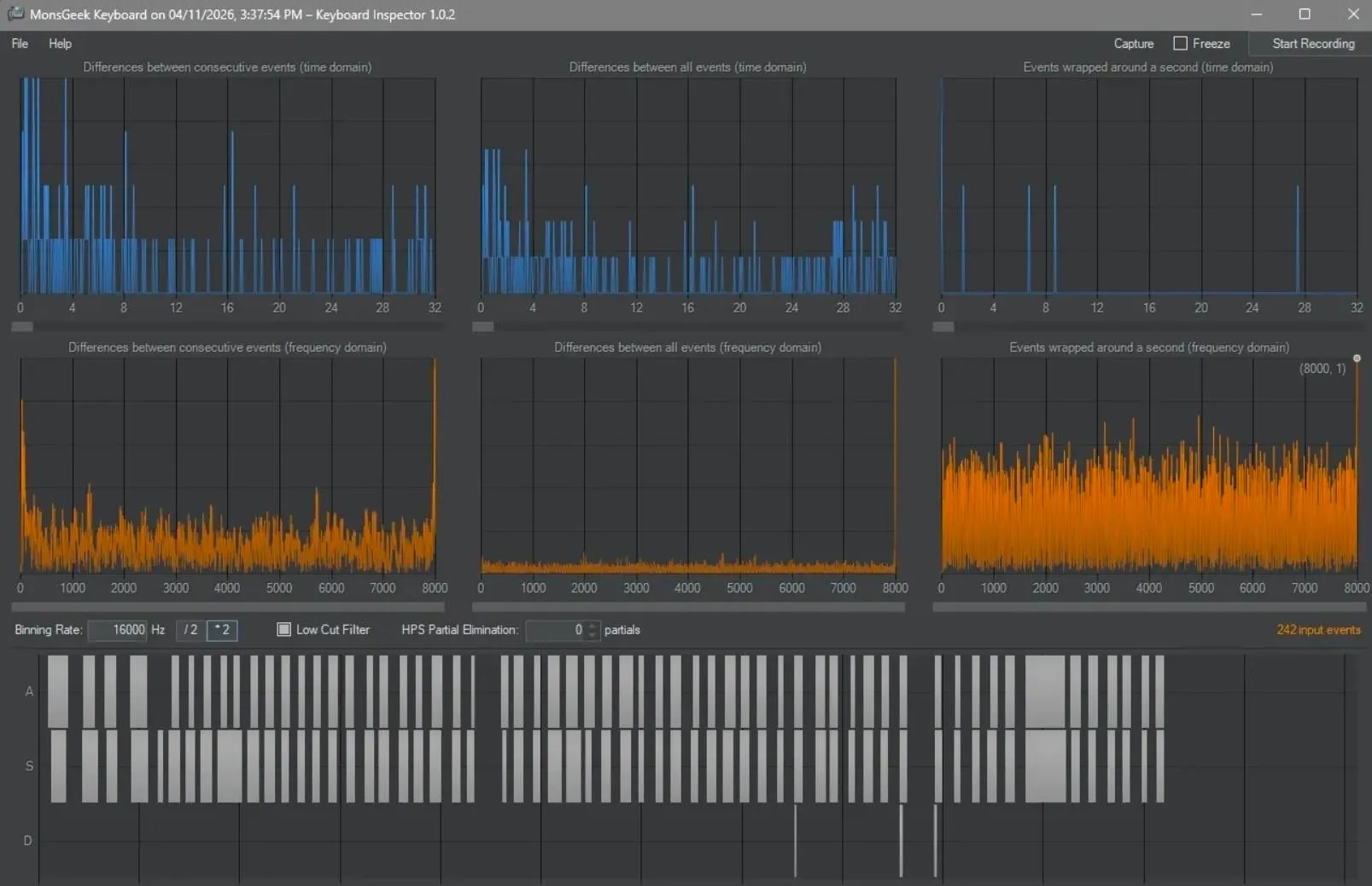Click the Capture label in the toolbar
The height and width of the screenshot is (886, 1372).
tap(1133, 44)
